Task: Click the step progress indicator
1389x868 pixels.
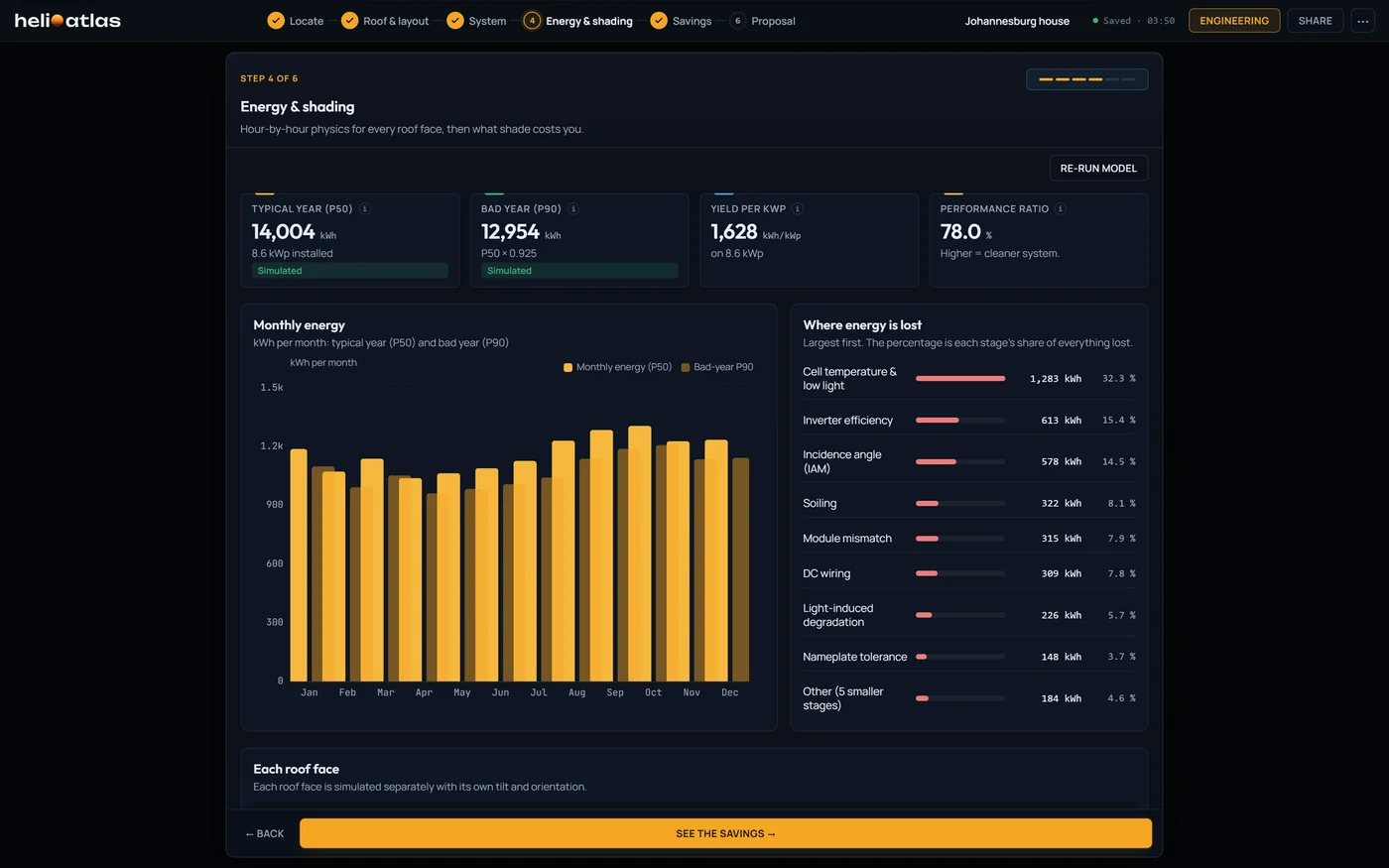Action: tap(1086, 79)
